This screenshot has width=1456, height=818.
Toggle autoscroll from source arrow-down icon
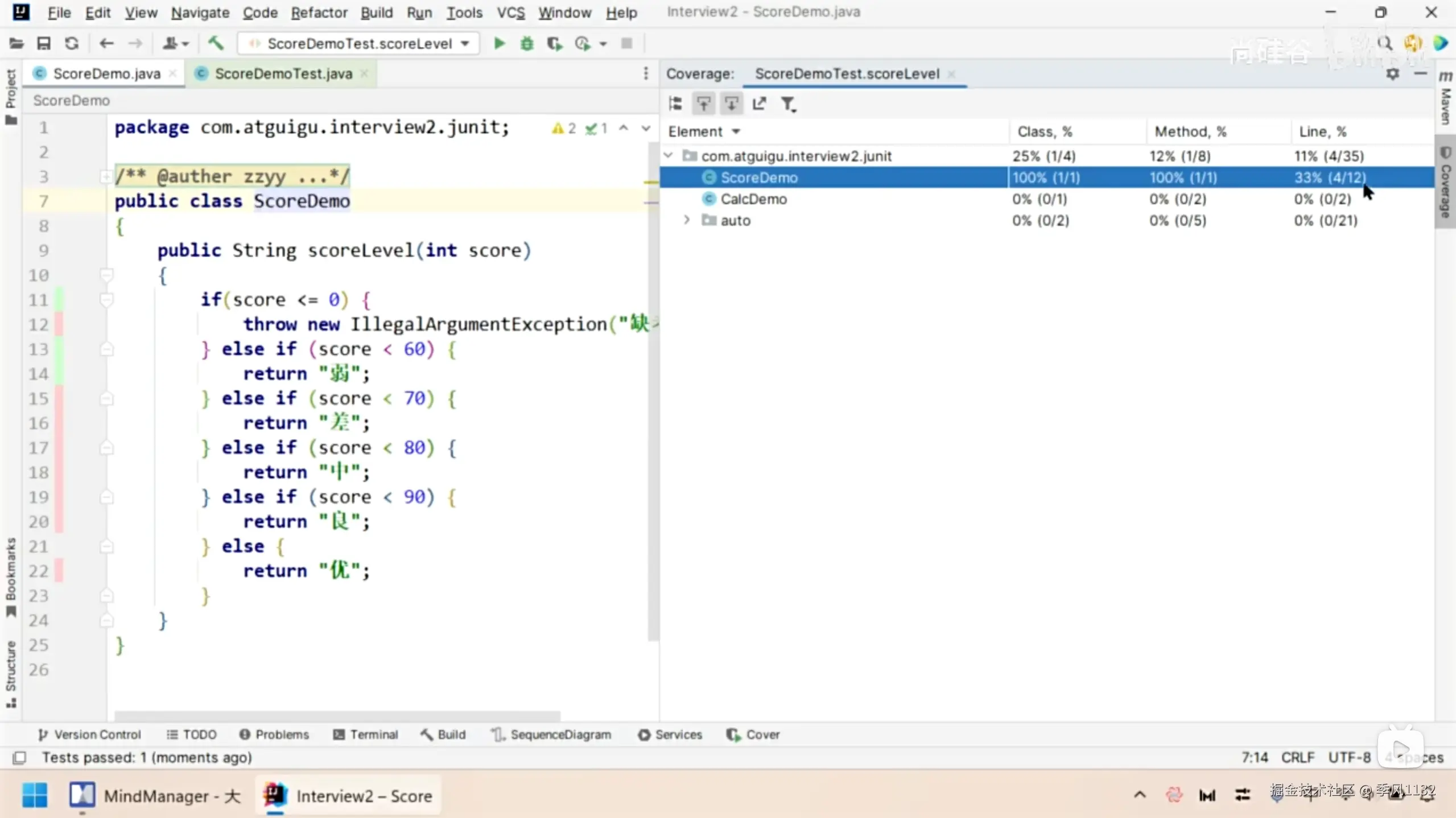click(731, 104)
